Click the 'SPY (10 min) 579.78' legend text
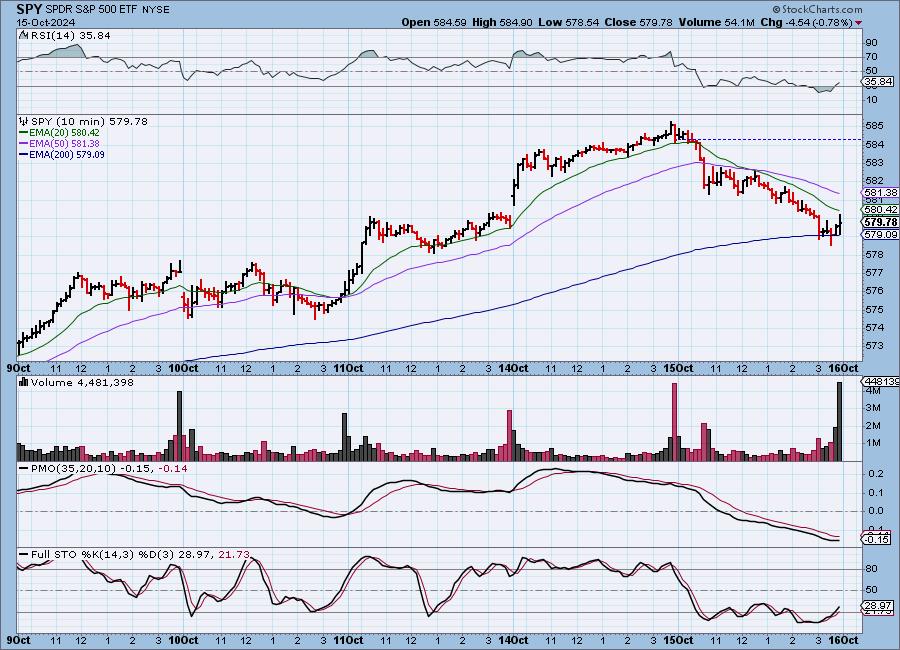The width and height of the screenshot is (900, 650). tap(90, 121)
